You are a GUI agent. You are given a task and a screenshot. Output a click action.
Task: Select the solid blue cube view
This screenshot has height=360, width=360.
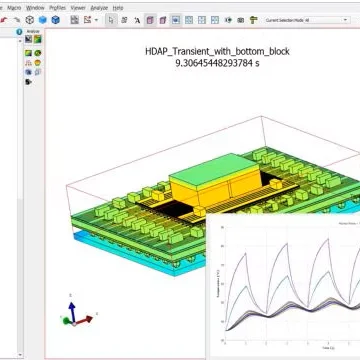pyautogui.click(x=43, y=20)
